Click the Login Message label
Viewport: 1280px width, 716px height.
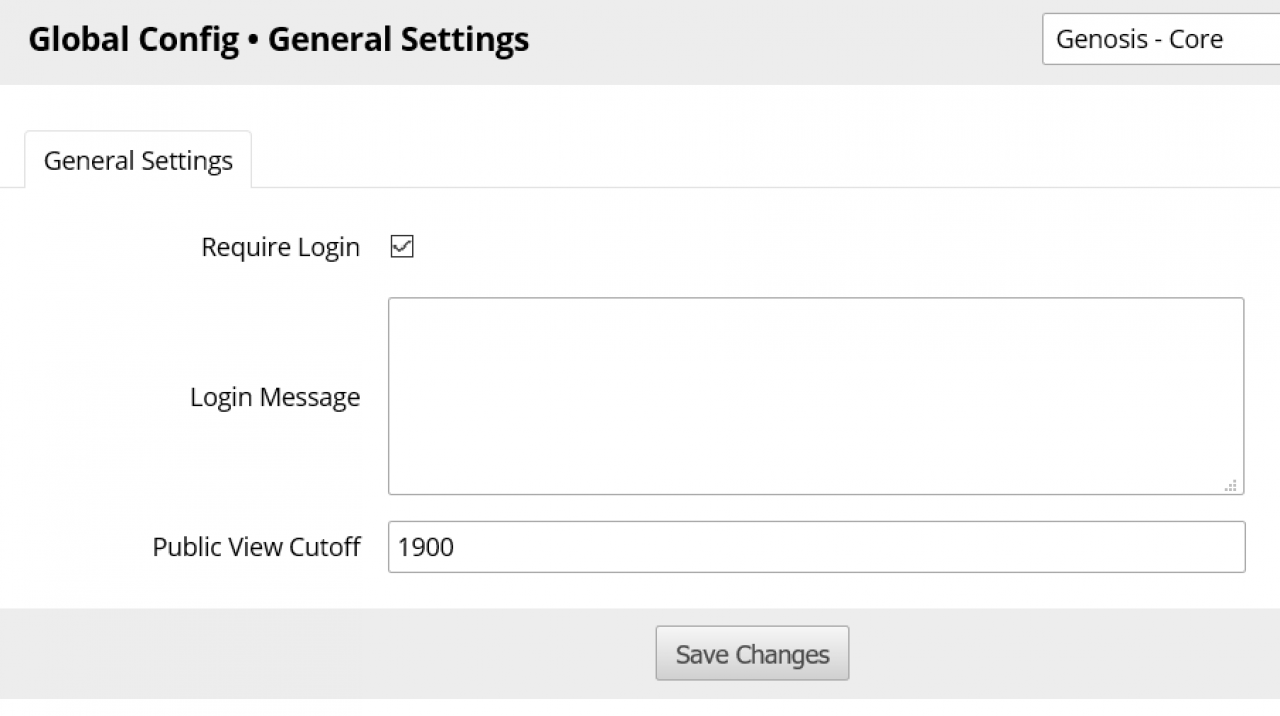[x=275, y=397]
